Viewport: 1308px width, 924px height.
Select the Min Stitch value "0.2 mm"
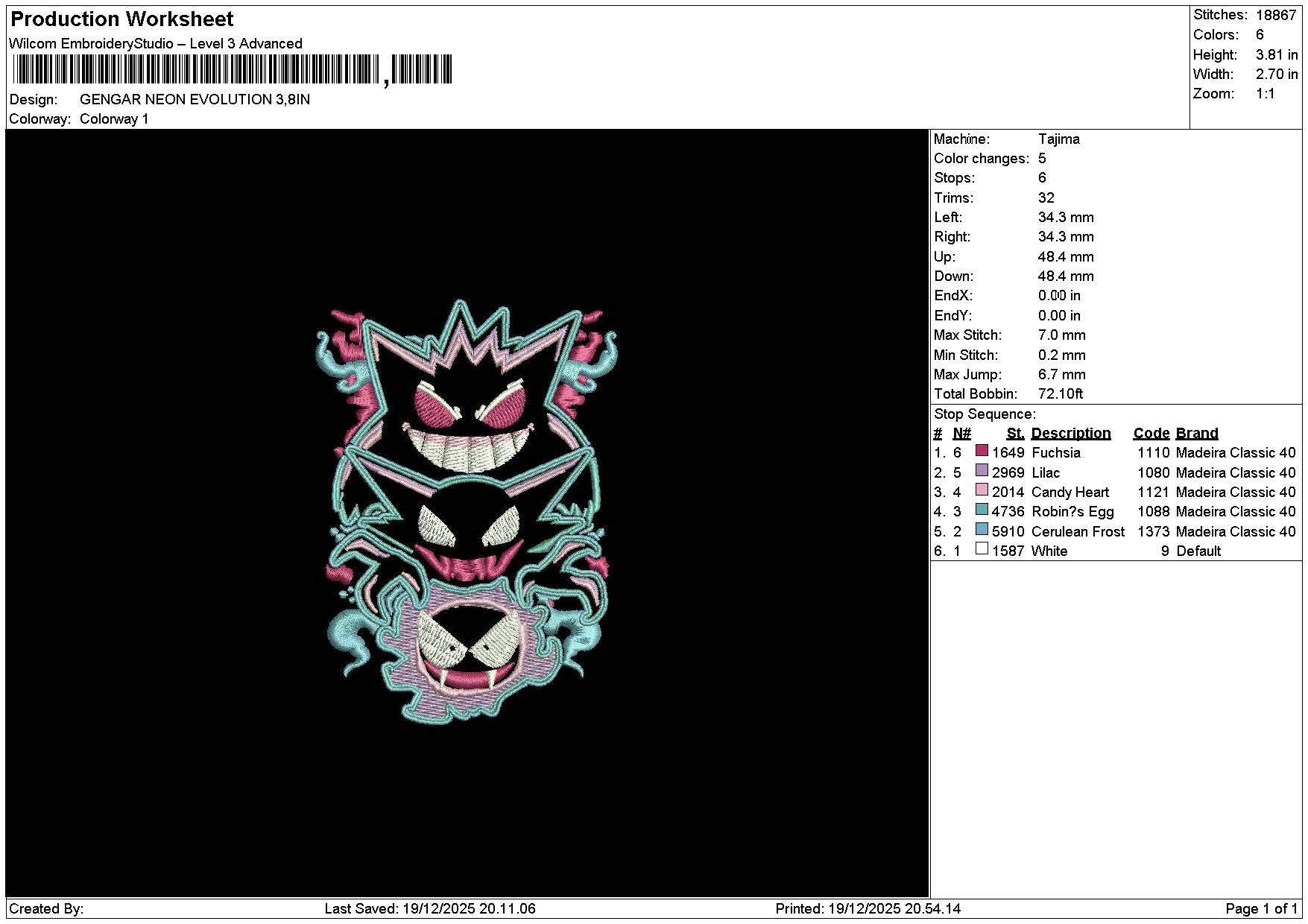[1062, 355]
